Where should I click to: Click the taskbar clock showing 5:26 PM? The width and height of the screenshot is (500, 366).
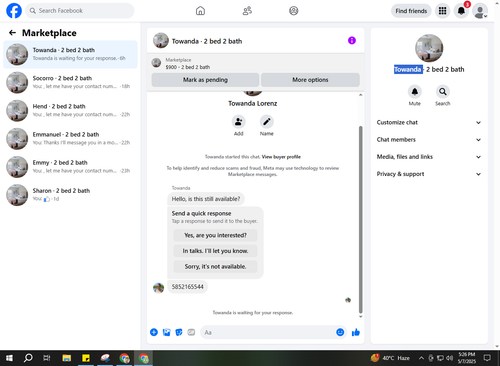point(467,358)
